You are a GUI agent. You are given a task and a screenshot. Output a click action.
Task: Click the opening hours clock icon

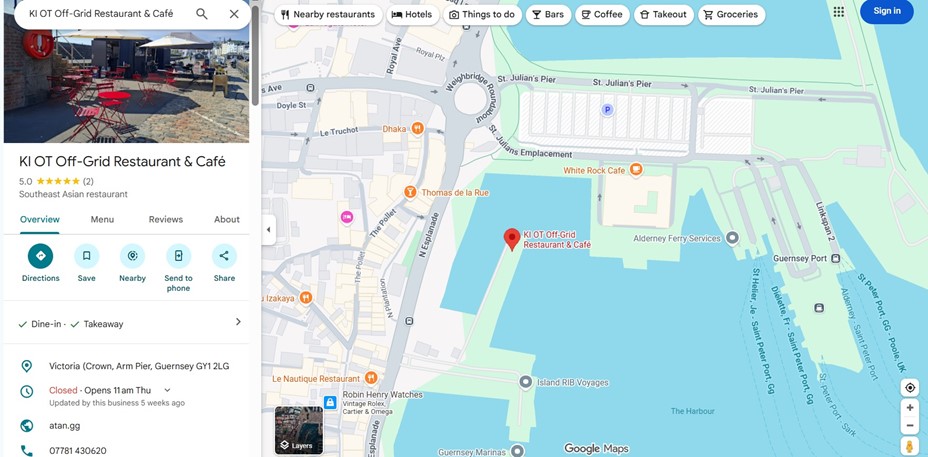pyautogui.click(x=26, y=391)
